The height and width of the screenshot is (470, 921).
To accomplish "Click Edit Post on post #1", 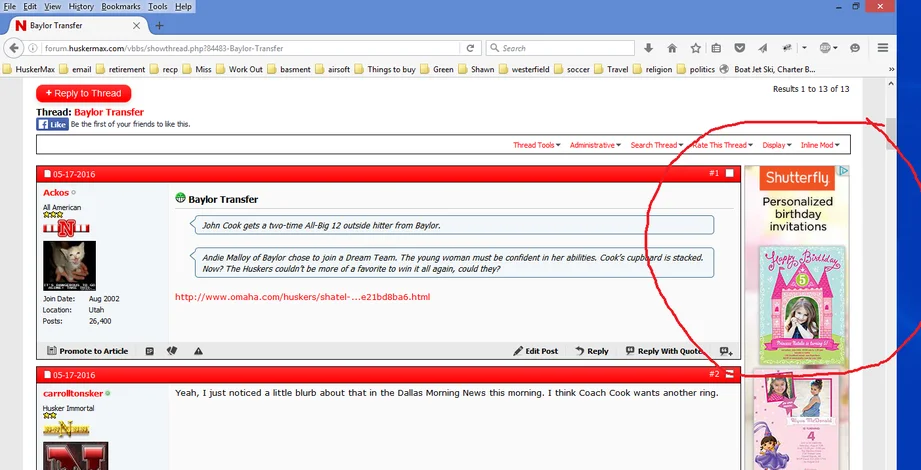I will pyautogui.click(x=536, y=351).
